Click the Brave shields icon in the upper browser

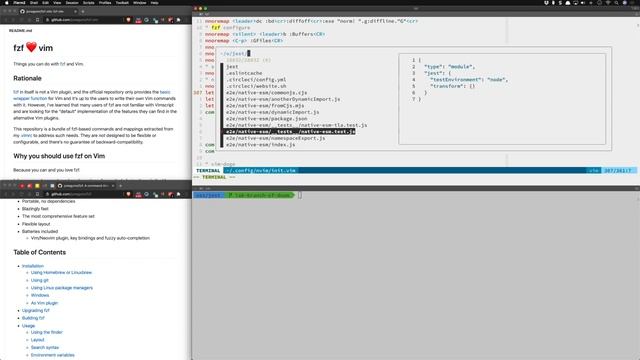129,20
